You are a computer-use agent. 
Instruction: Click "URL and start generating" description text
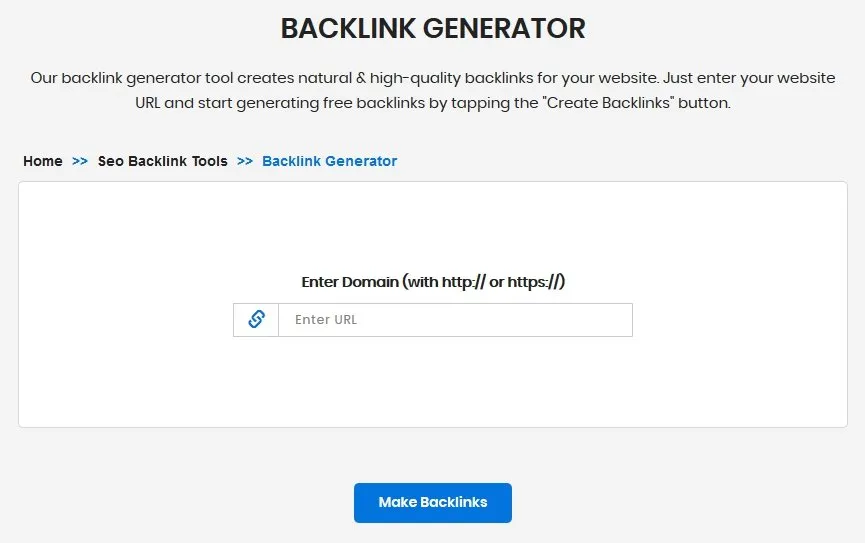[x=227, y=103]
